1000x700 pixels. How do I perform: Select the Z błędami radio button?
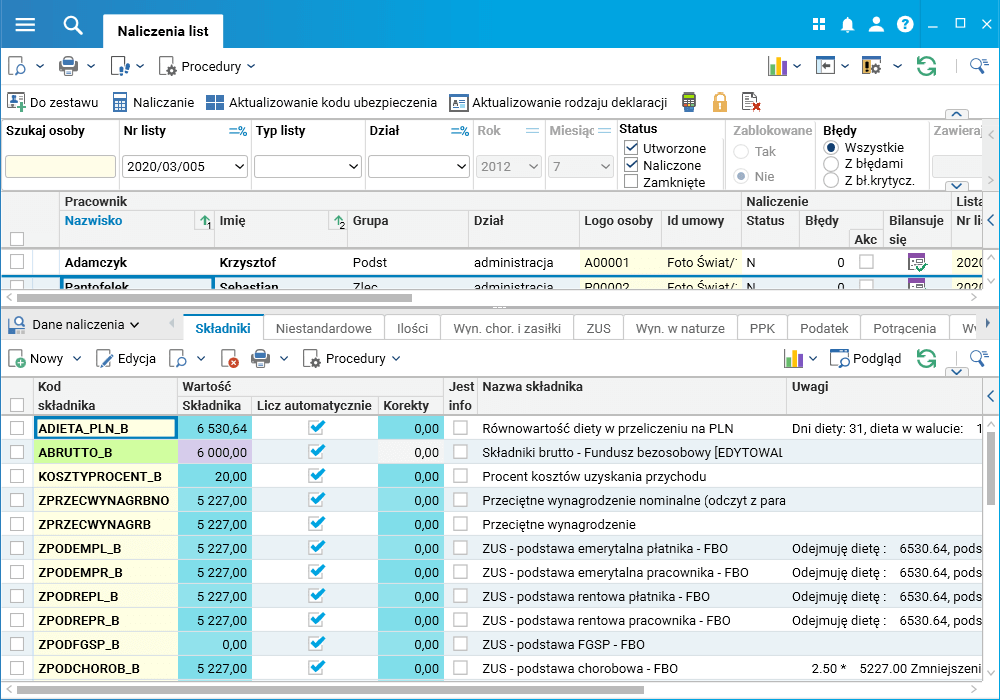coord(831,165)
